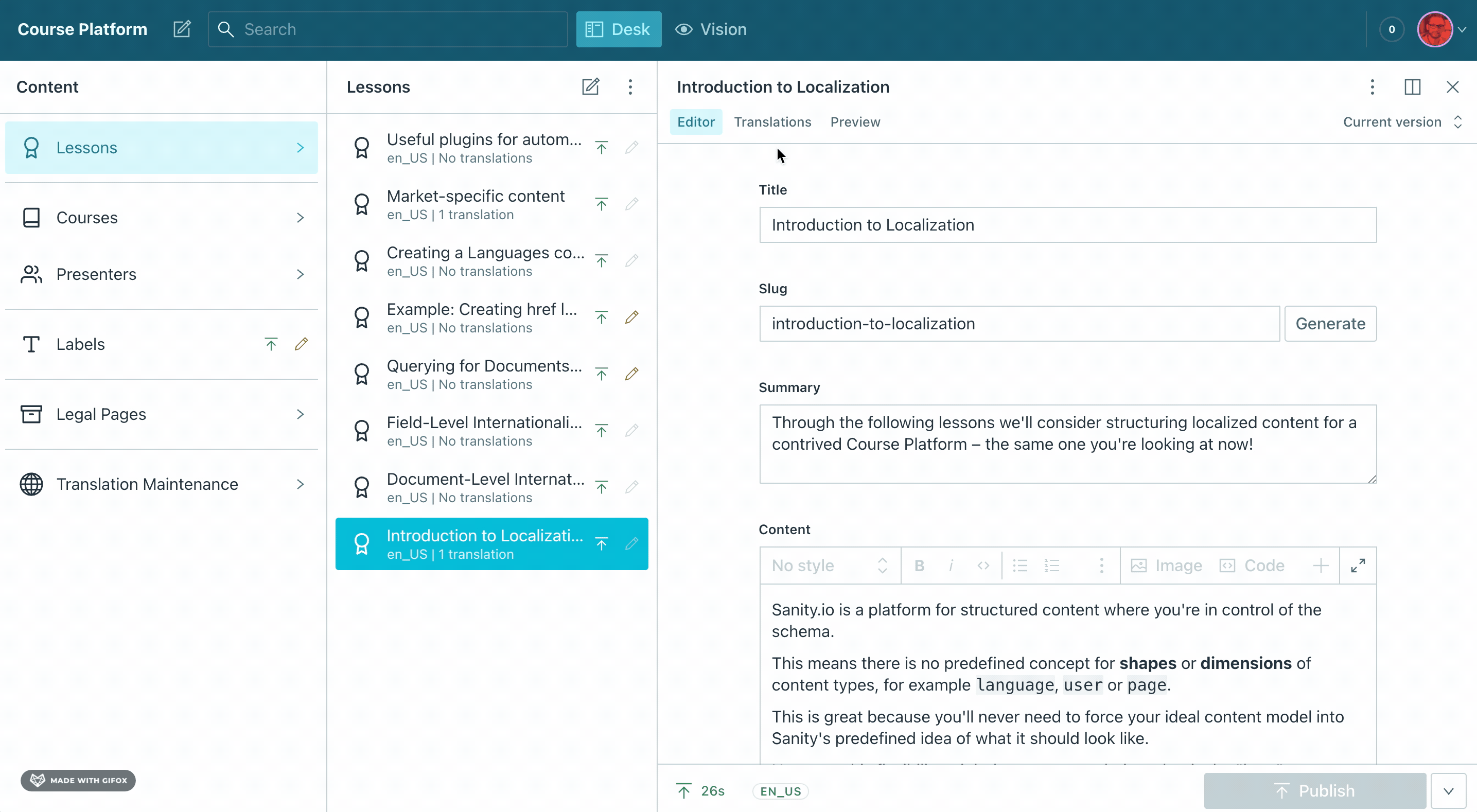Open the No style dropdown
The image size is (1477, 812).
pyautogui.click(x=830, y=566)
